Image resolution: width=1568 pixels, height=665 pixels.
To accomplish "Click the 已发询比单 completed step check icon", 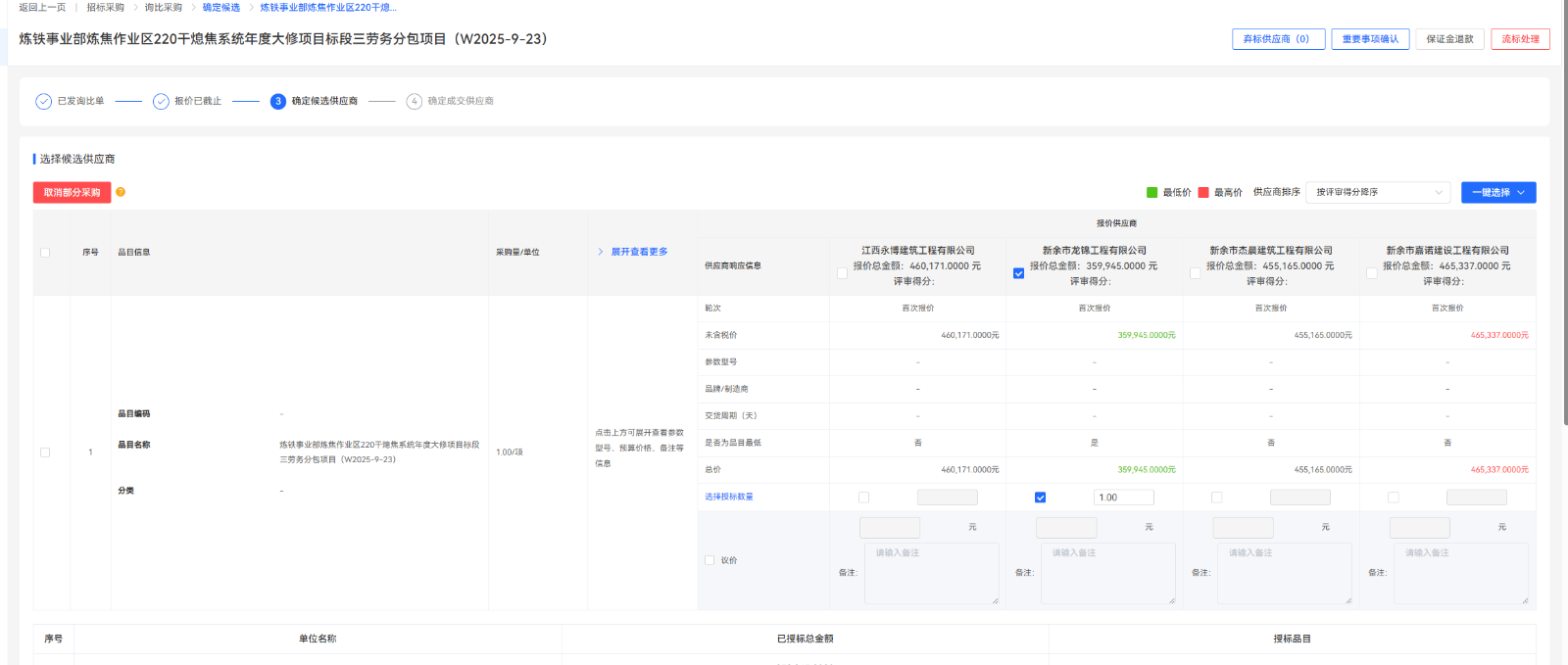I will pos(43,101).
